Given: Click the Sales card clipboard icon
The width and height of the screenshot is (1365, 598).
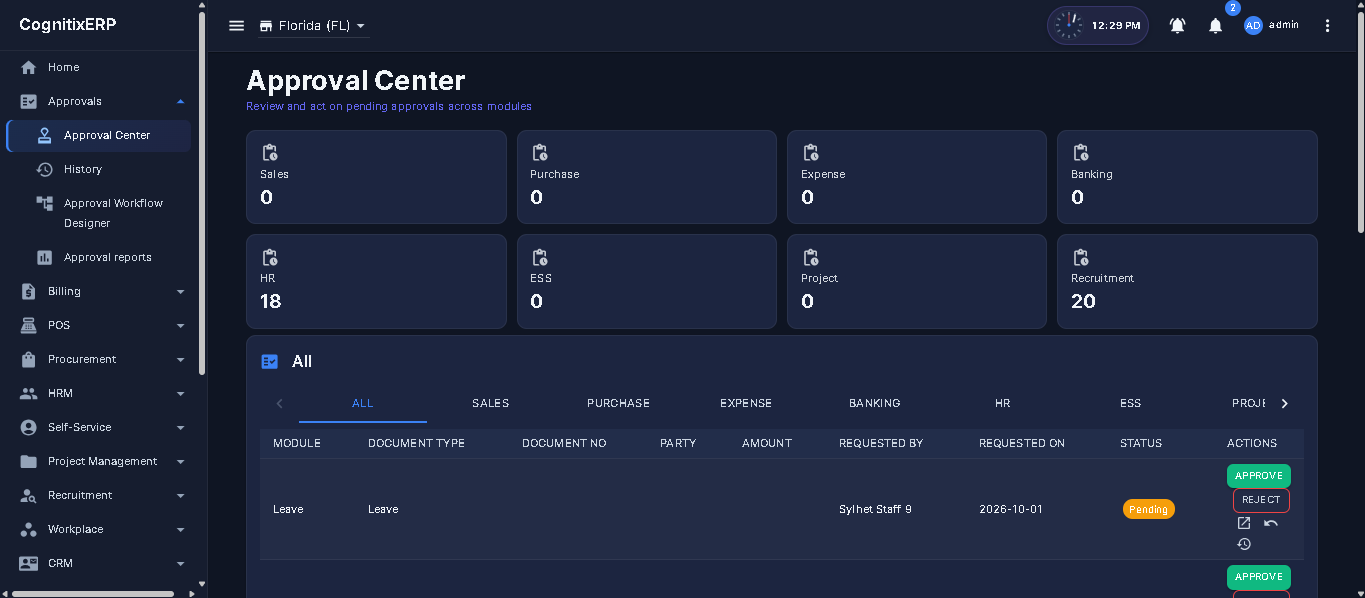Looking at the screenshot, I should [x=269, y=153].
